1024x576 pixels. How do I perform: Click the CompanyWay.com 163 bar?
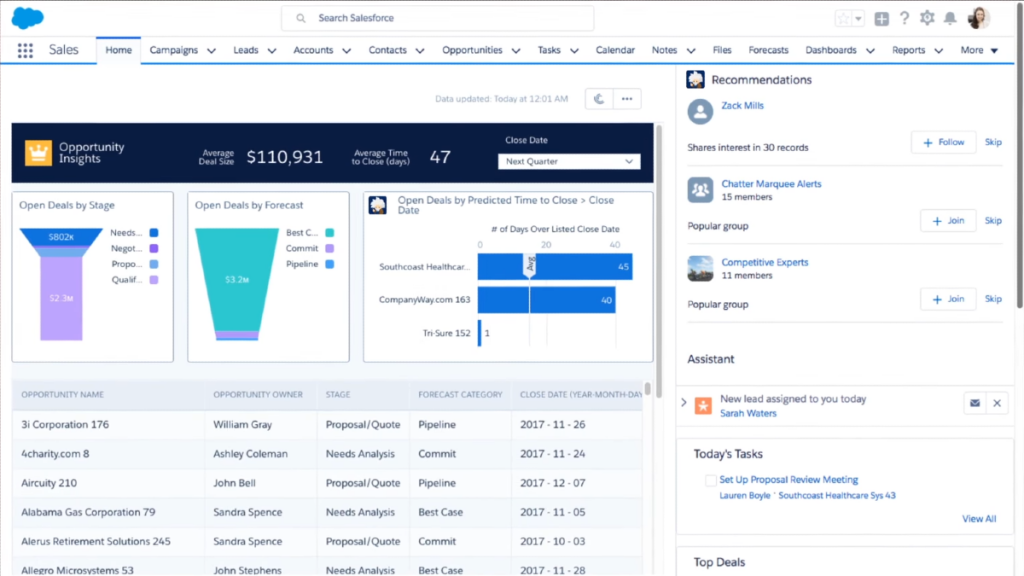click(x=547, y=300)
